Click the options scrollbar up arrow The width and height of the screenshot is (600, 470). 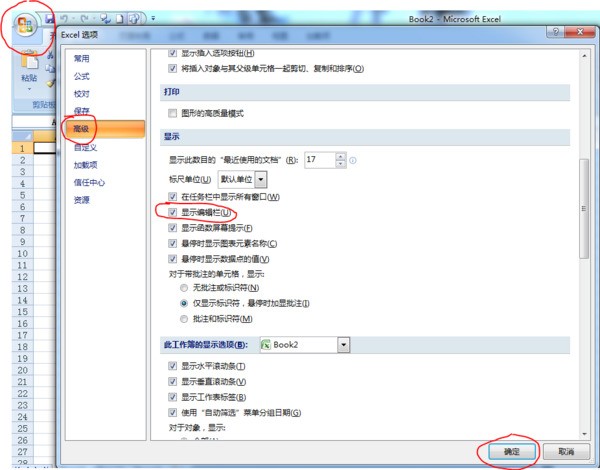(x=584, y=56)
